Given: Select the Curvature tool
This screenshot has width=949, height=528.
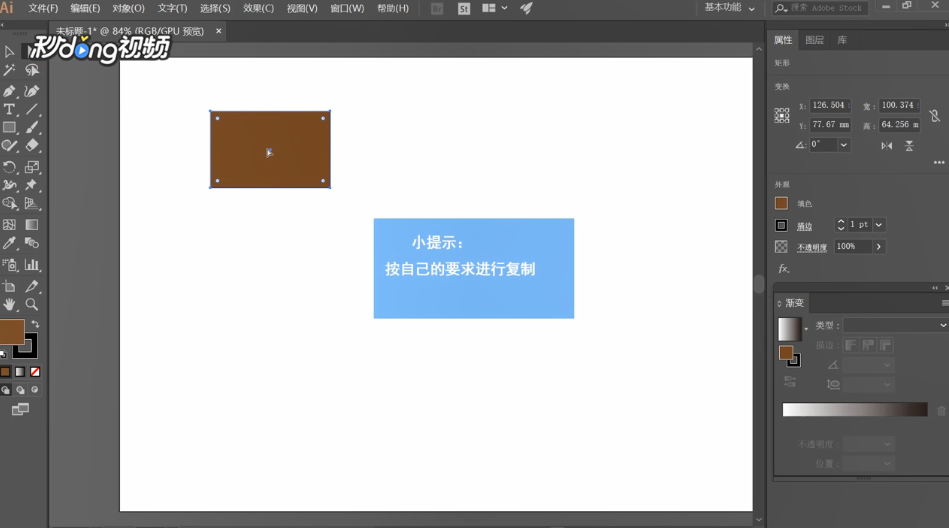Looking at the screenshot, I should 32,91.
